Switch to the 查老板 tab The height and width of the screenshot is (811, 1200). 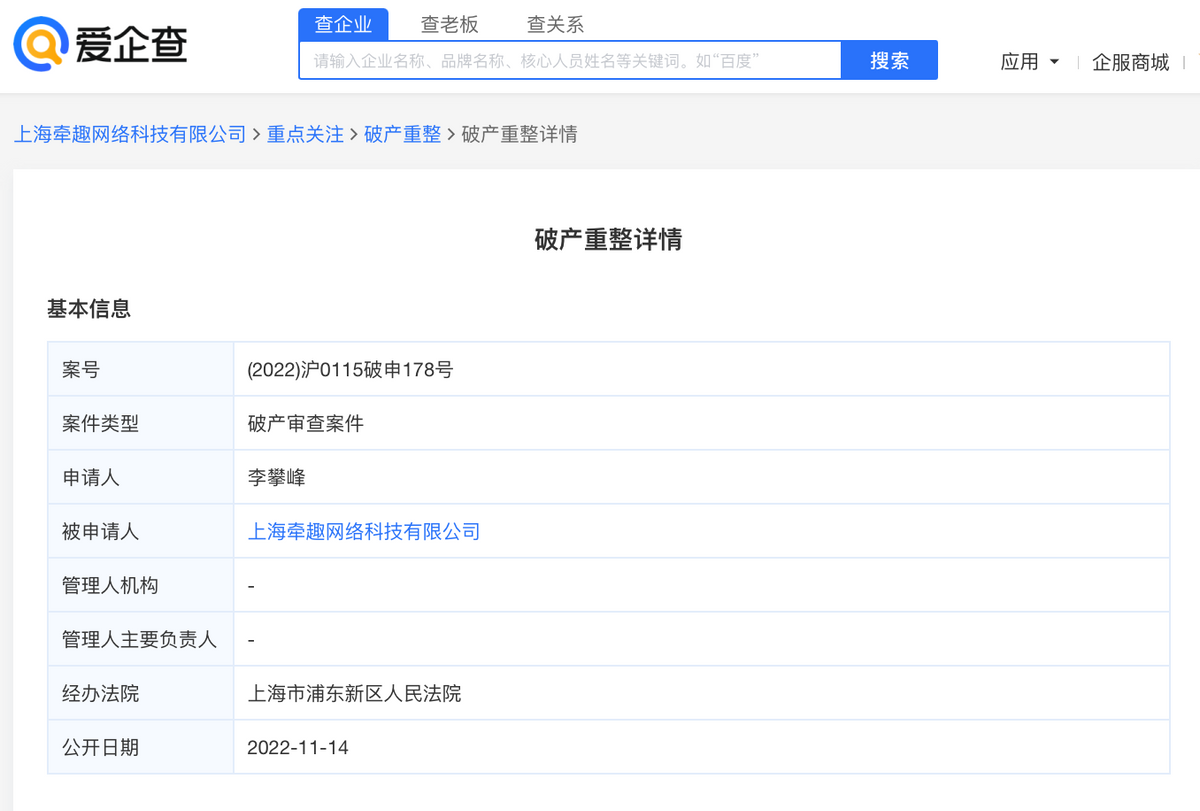pyautogui.click(x=451, y=24)
